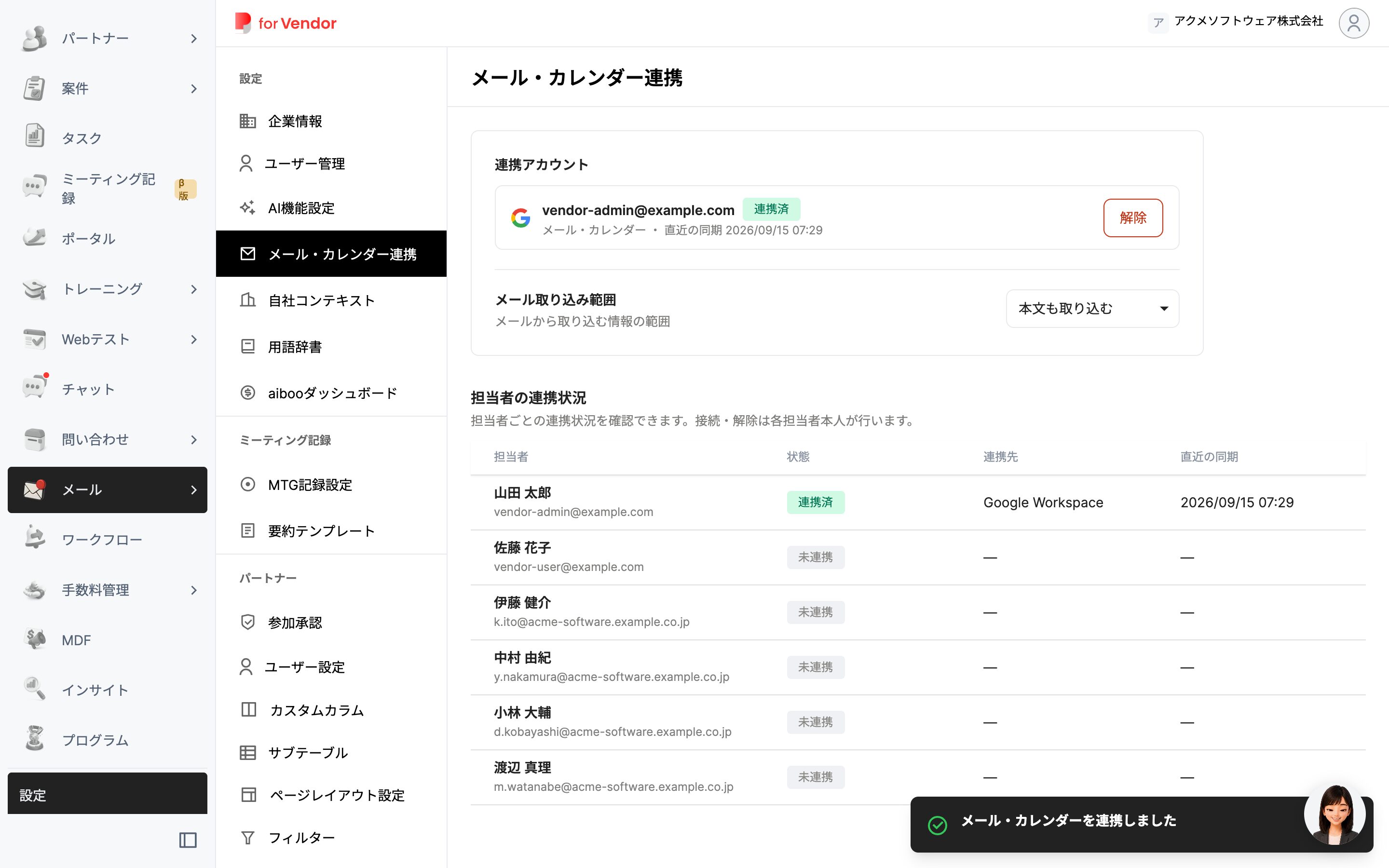The width and height of the screenshot is (1389, 868).
Task: Click the user avatar icon
Action: coord(1353,23)
